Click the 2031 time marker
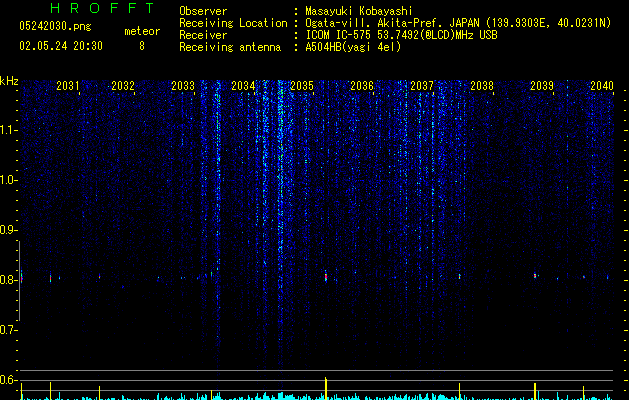This screenshot has height=400, width=629. click(x=67, y=86)
